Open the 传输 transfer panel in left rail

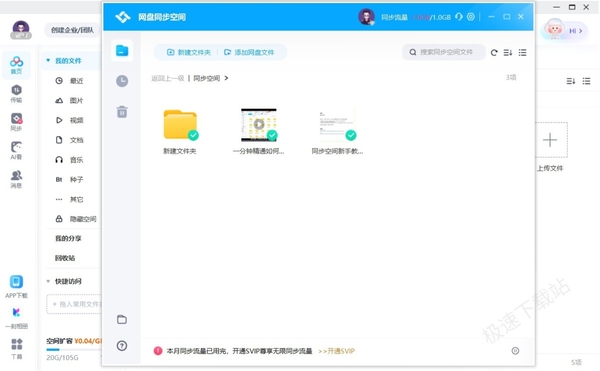(x=16, y=94)
